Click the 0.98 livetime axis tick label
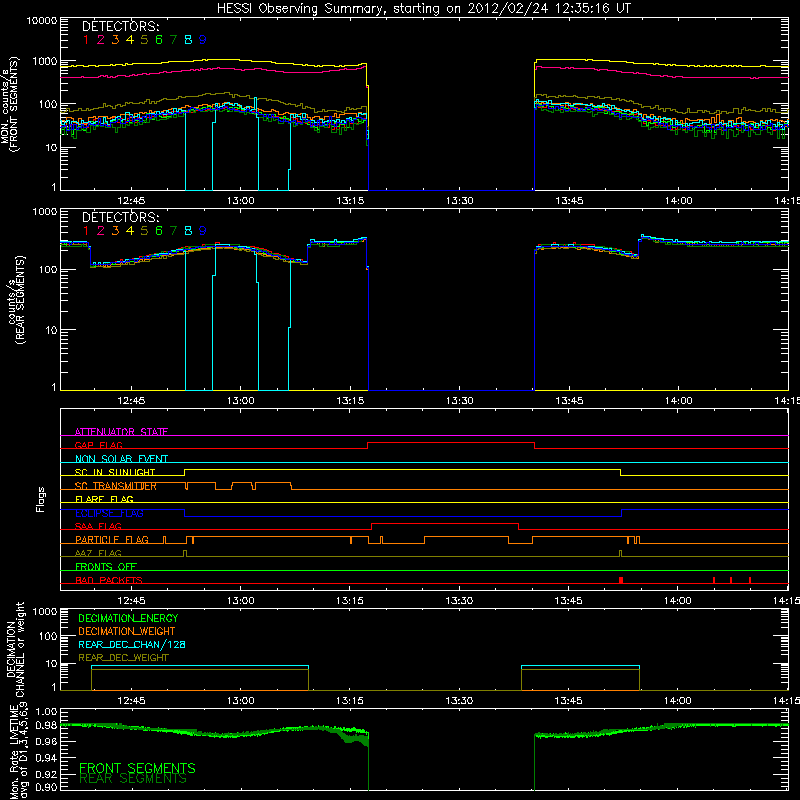800x800 pixels. [46, 725]
